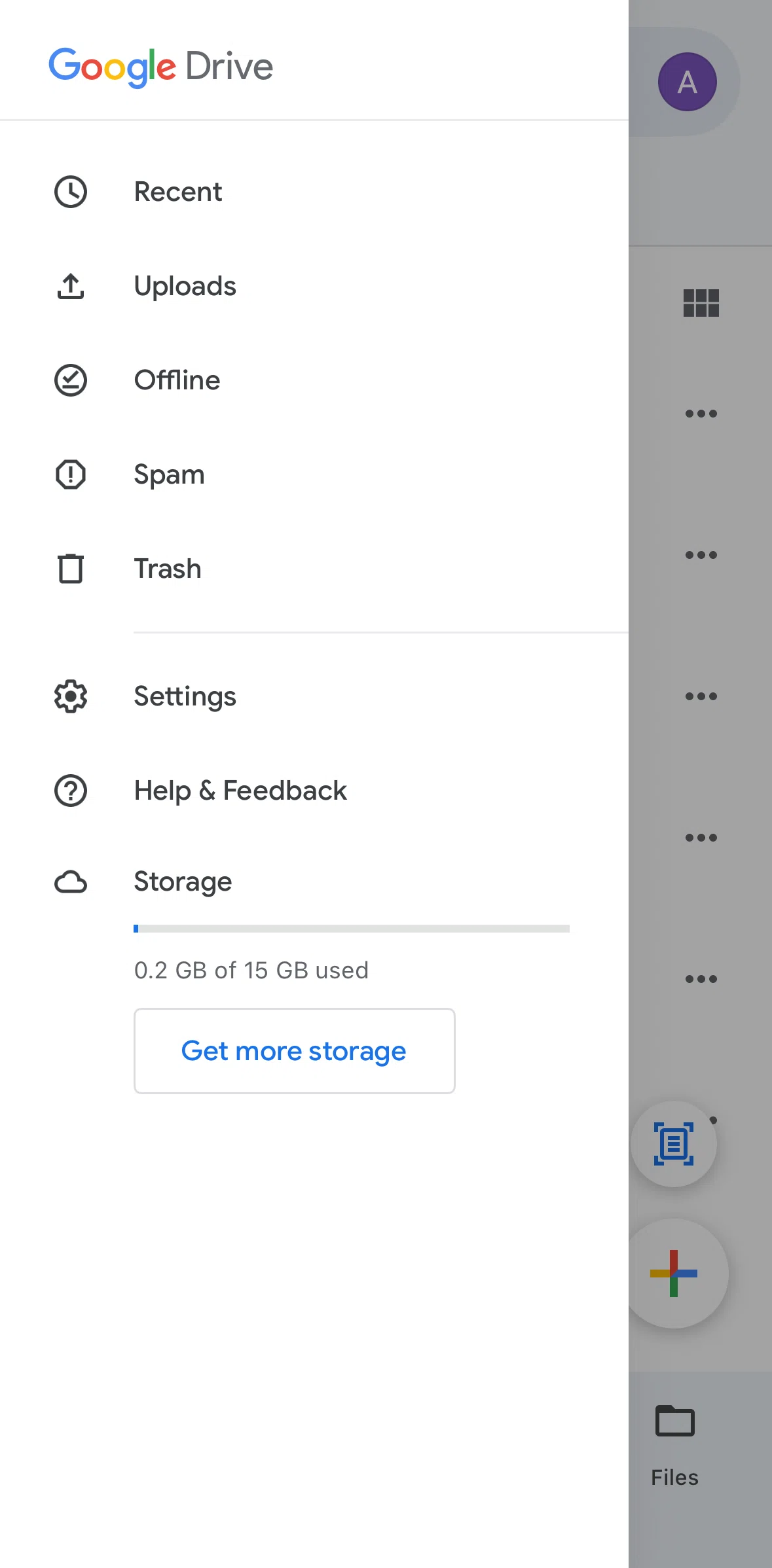Tap the Help question mark icon
772x1568 pixels.
71,791
